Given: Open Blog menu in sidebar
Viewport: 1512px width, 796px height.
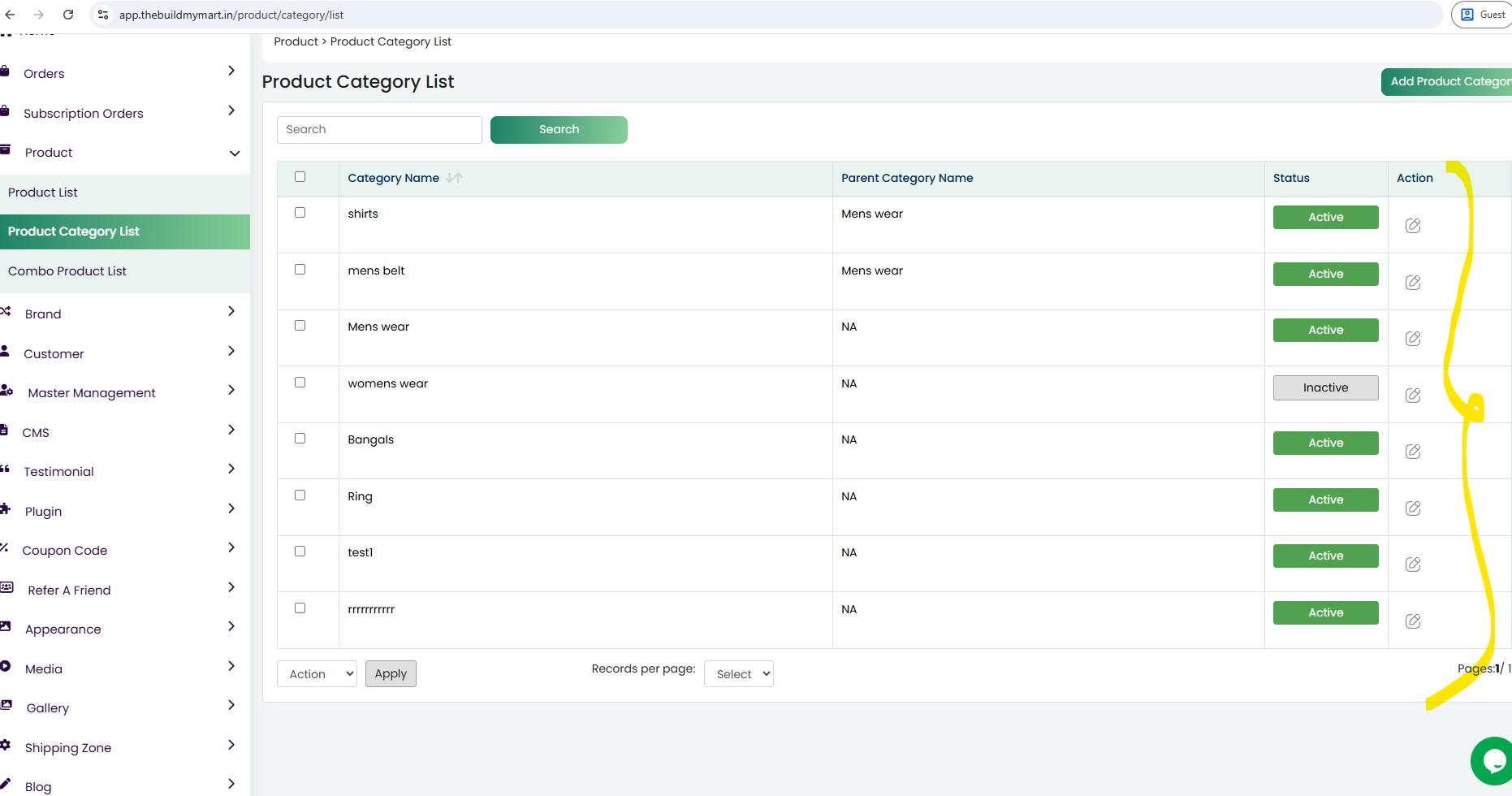Looking at the screenshot, I should (x=38, y=787).
